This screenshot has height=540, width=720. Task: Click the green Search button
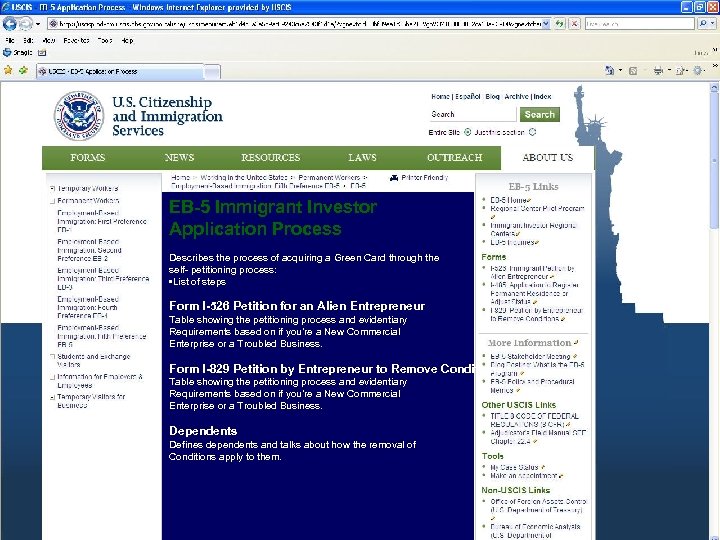click(x=540, y=114)
